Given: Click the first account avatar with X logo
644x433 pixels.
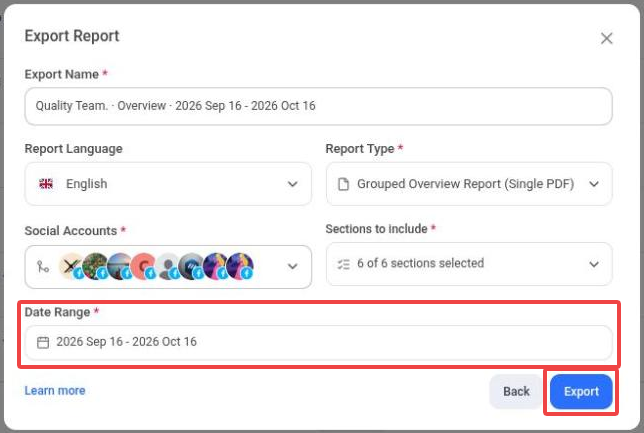Looking at the screenshot, I should [x=71, y=266].
